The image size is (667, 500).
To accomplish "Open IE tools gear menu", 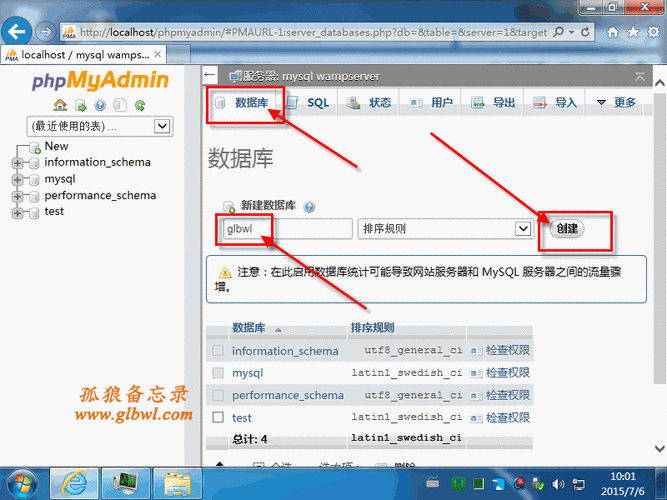I will (653, 32).
